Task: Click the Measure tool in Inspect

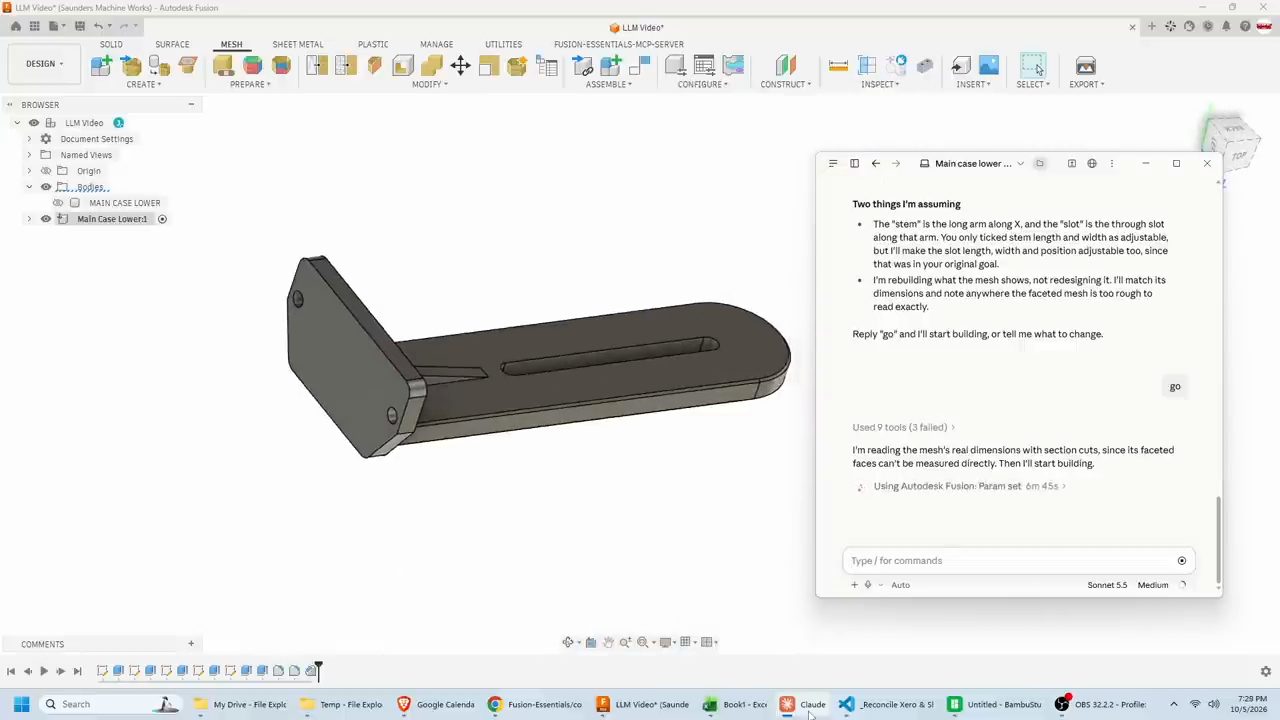Action: click(838, 66)
